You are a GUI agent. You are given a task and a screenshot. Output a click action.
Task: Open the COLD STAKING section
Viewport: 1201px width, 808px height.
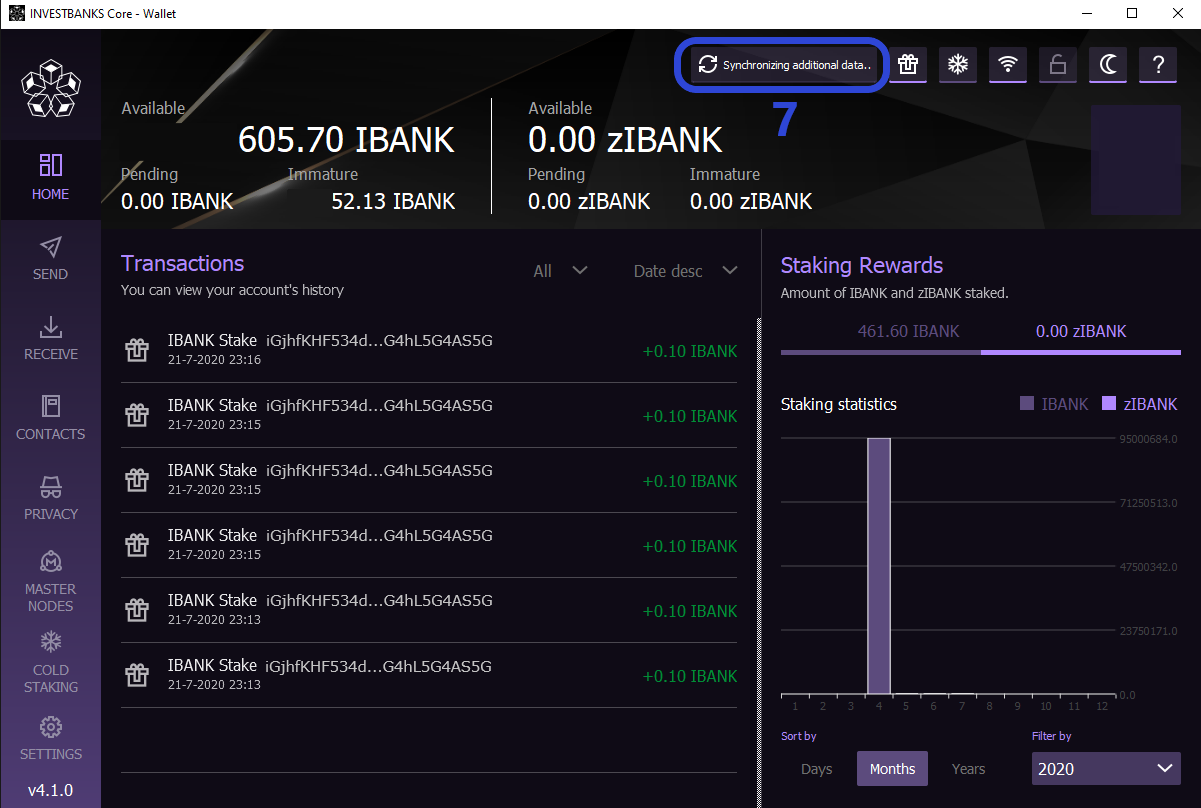click(x=50, y=662)
